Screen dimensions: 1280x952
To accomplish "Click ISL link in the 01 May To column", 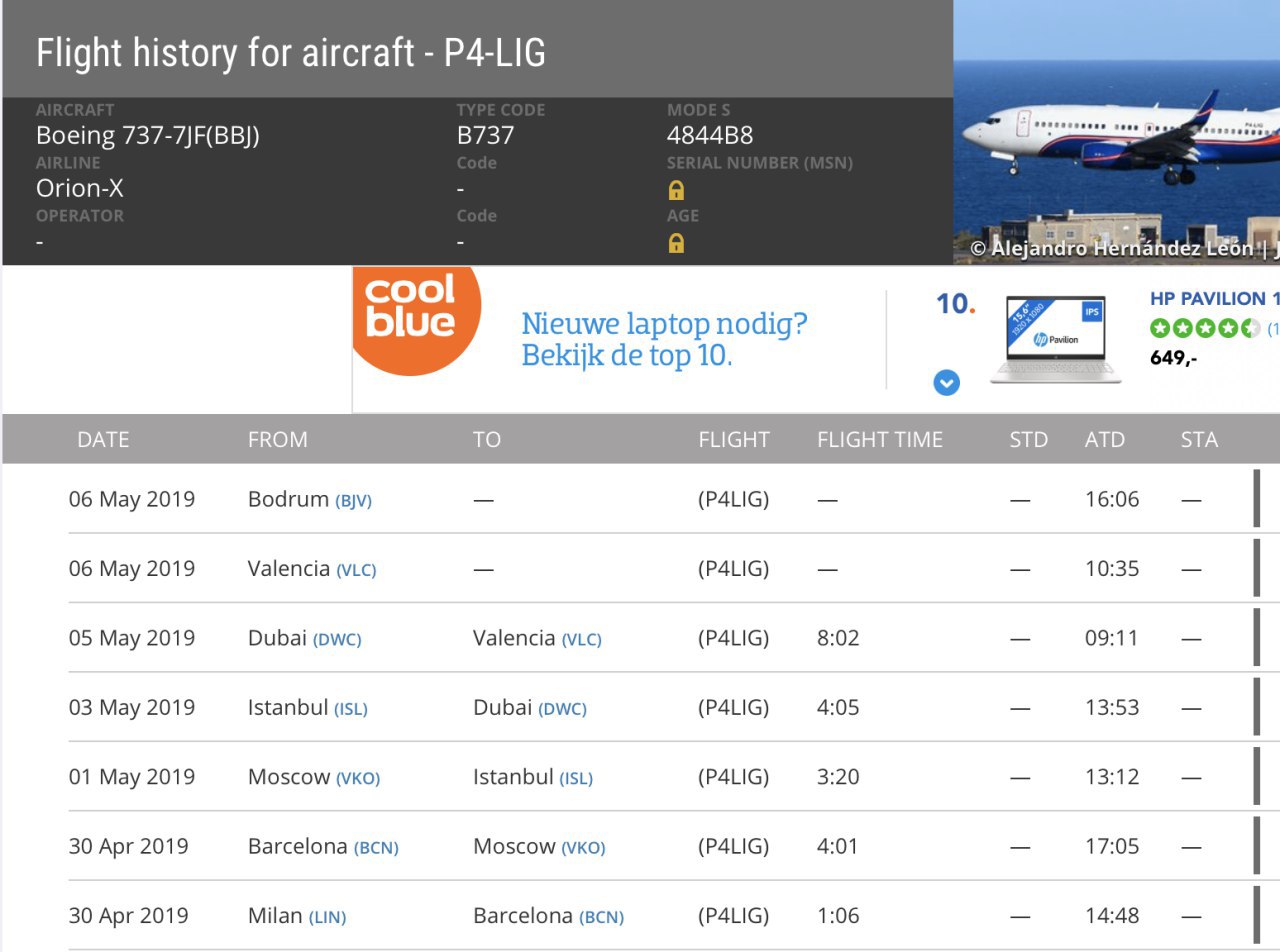I will [x=576, y=779].
